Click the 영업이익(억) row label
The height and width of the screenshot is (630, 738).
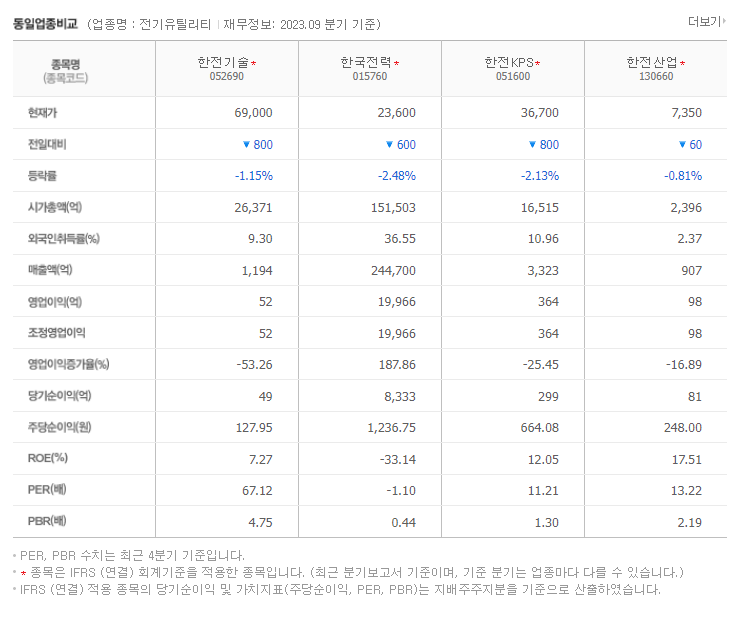coord(55,302)
